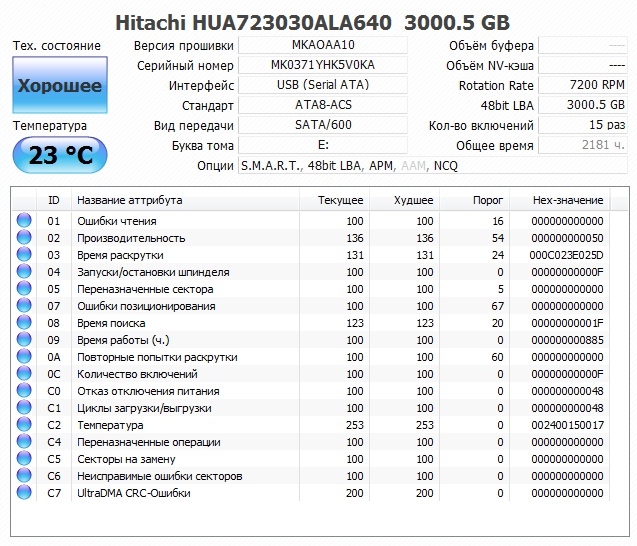
Task: Click the Порог column header
Action: [474, 200]
